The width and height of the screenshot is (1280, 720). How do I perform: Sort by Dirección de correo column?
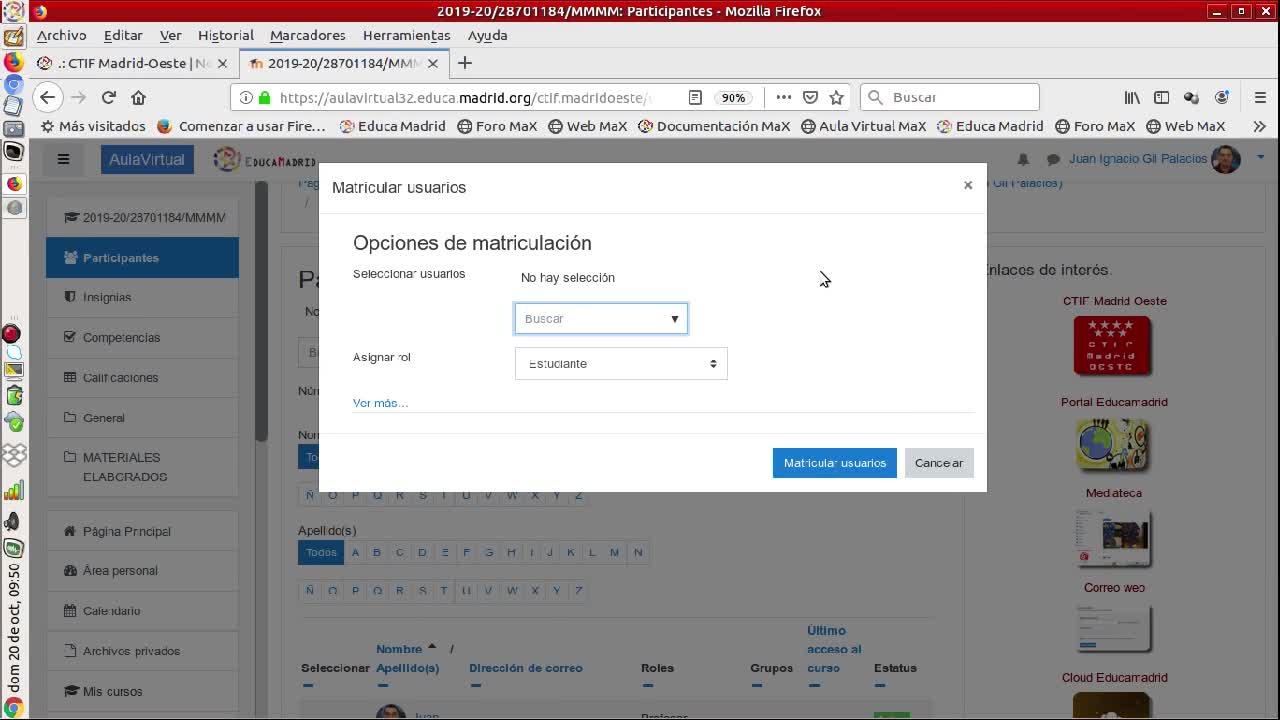pyautogui.click(x=526, y=668)
